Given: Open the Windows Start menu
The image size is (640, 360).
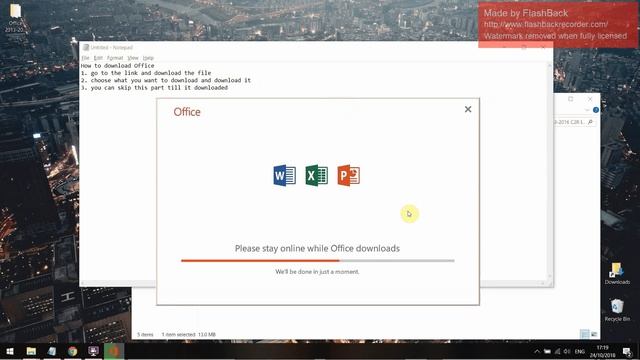Looking at the screenshot, I should (10, 351).
